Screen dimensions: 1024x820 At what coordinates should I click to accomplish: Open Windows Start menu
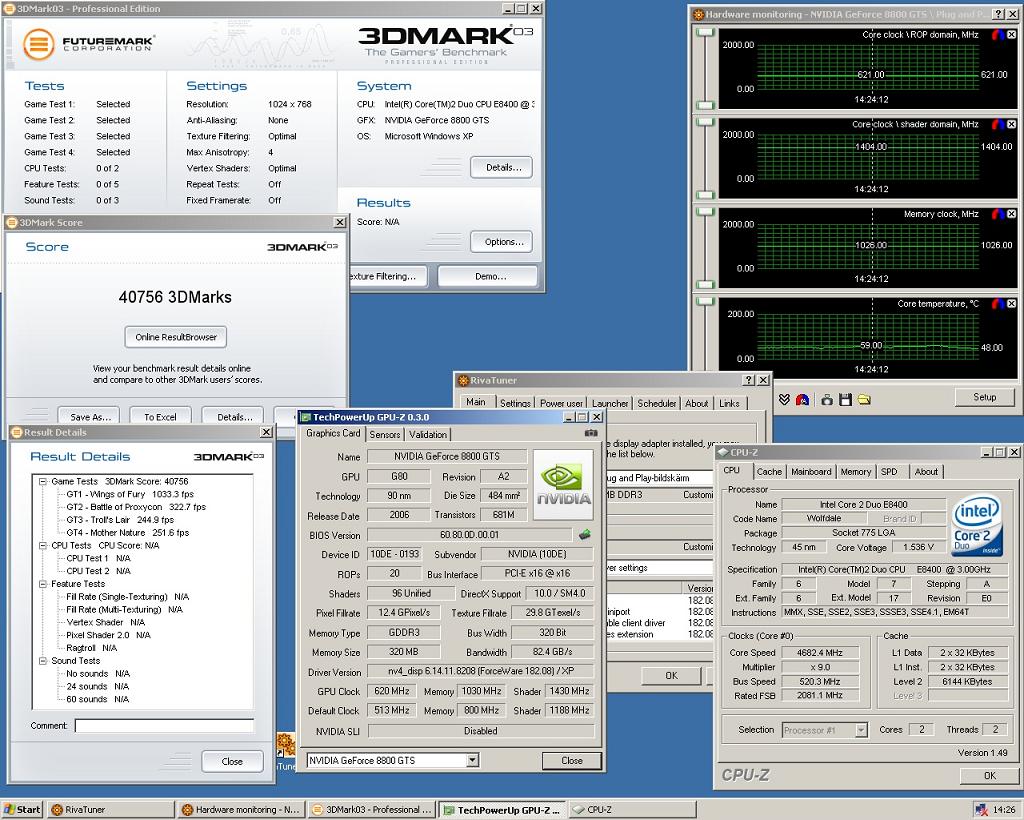pyautogui.click(x=22, y=810)
